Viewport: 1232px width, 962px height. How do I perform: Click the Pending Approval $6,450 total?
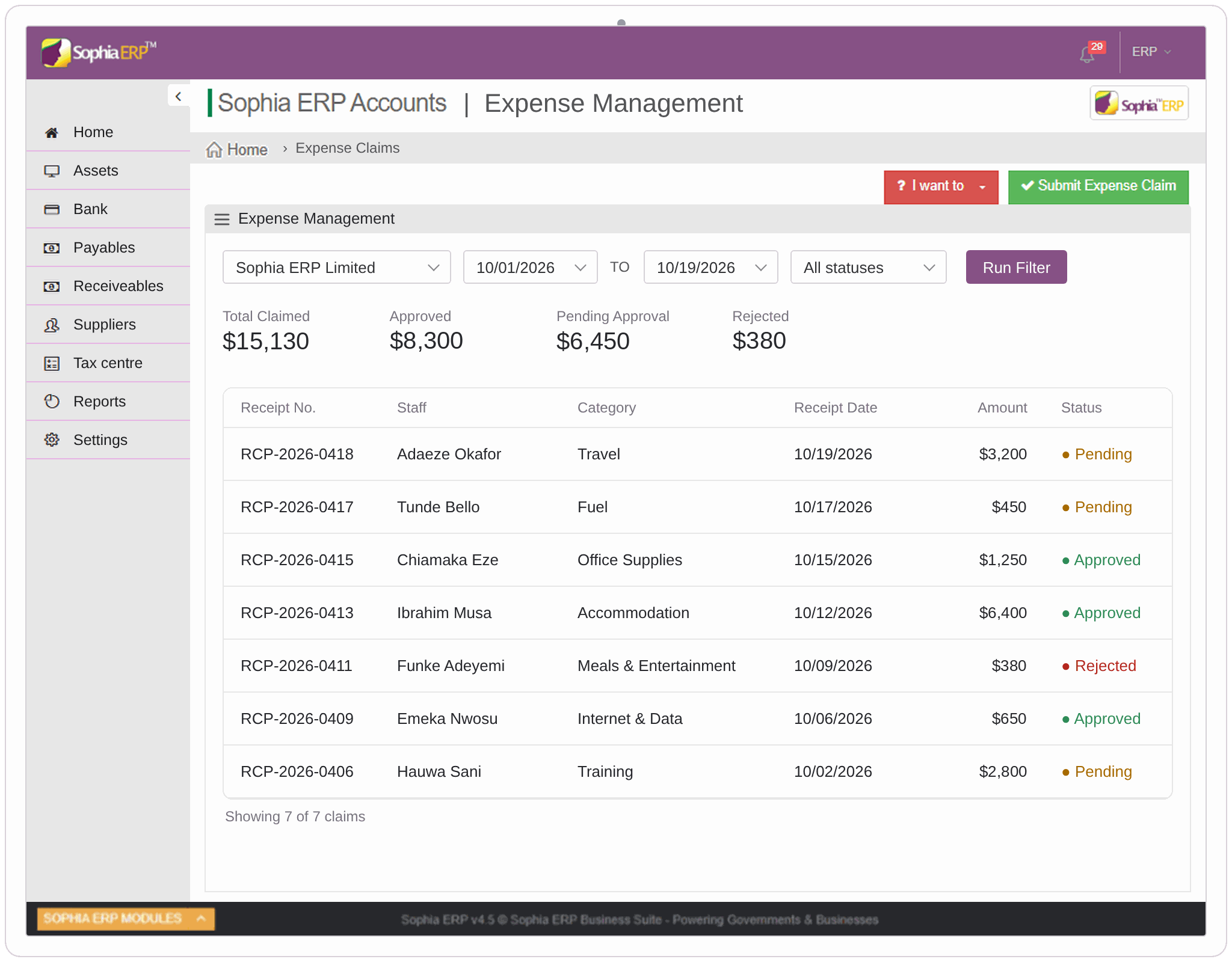[612, 331]
